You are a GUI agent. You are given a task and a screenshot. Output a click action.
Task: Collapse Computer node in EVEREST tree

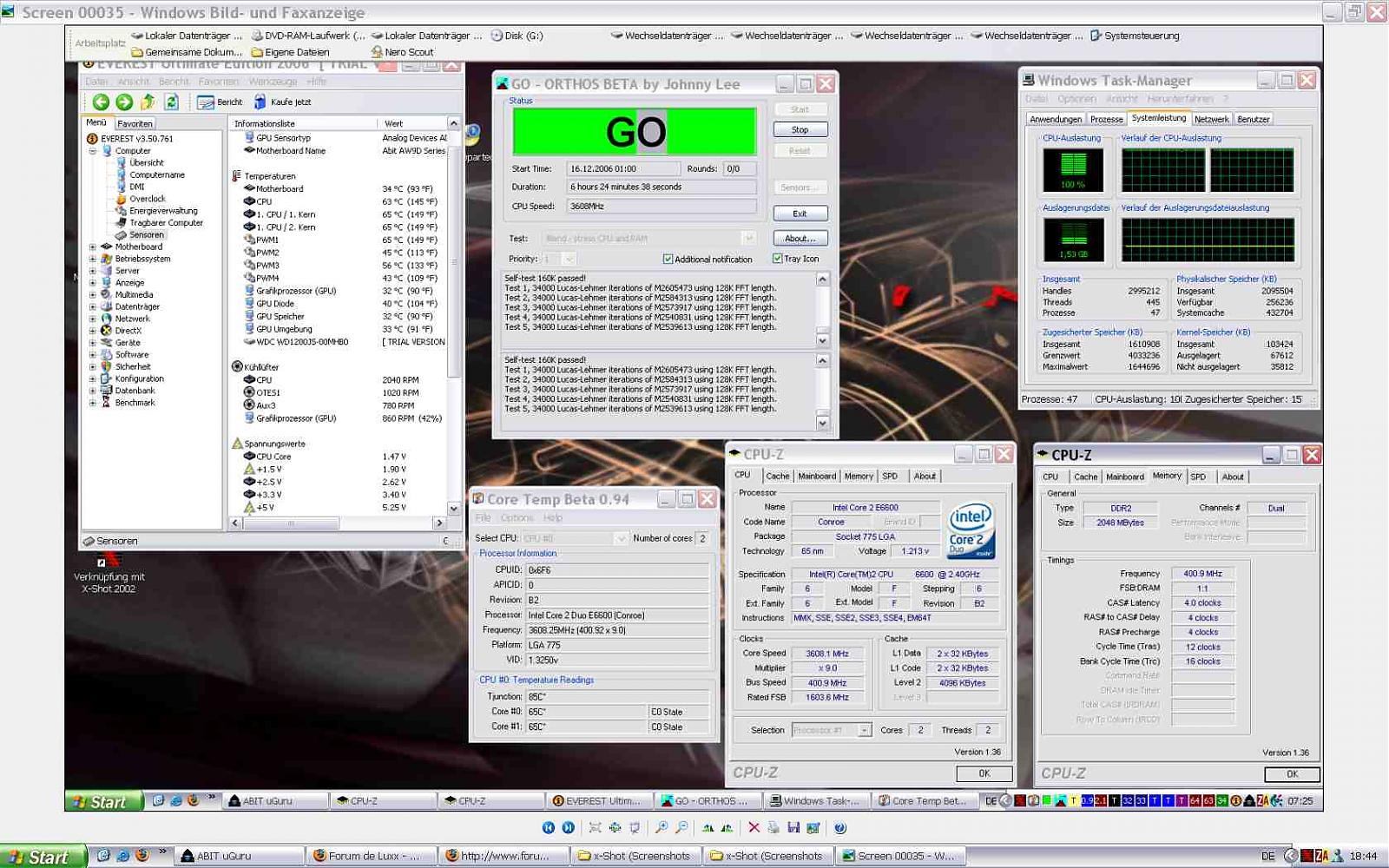tap(93, 151)
